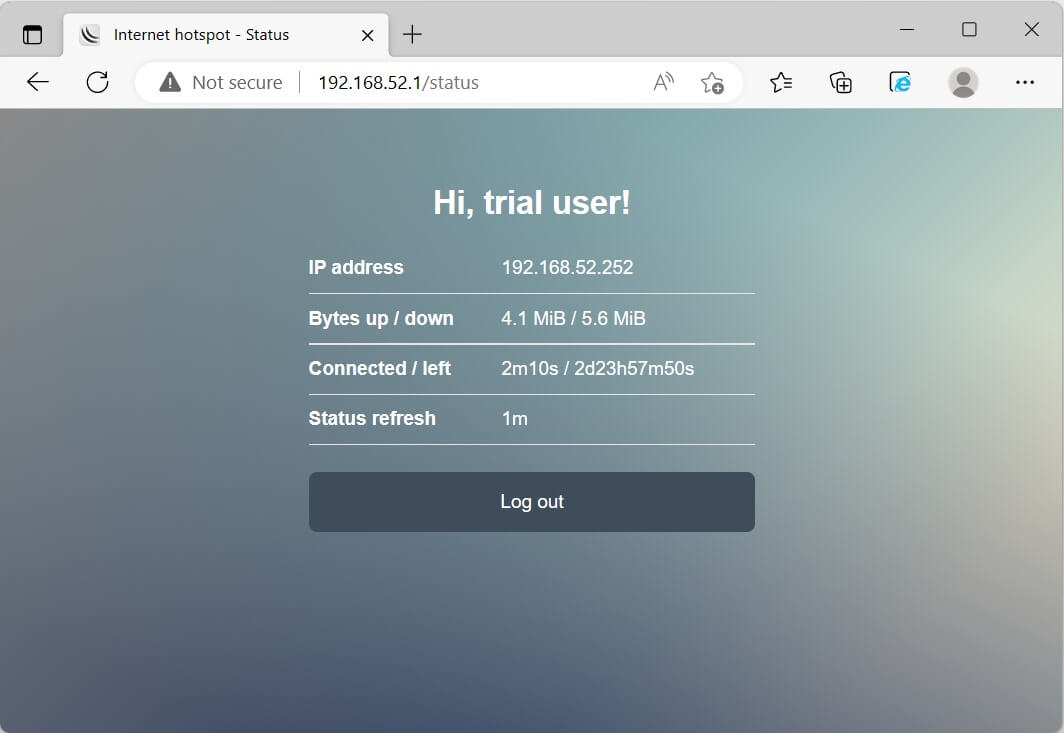Open the Favorites list
Viewport: 1064px width, 733px height.
tap(781, 83)
